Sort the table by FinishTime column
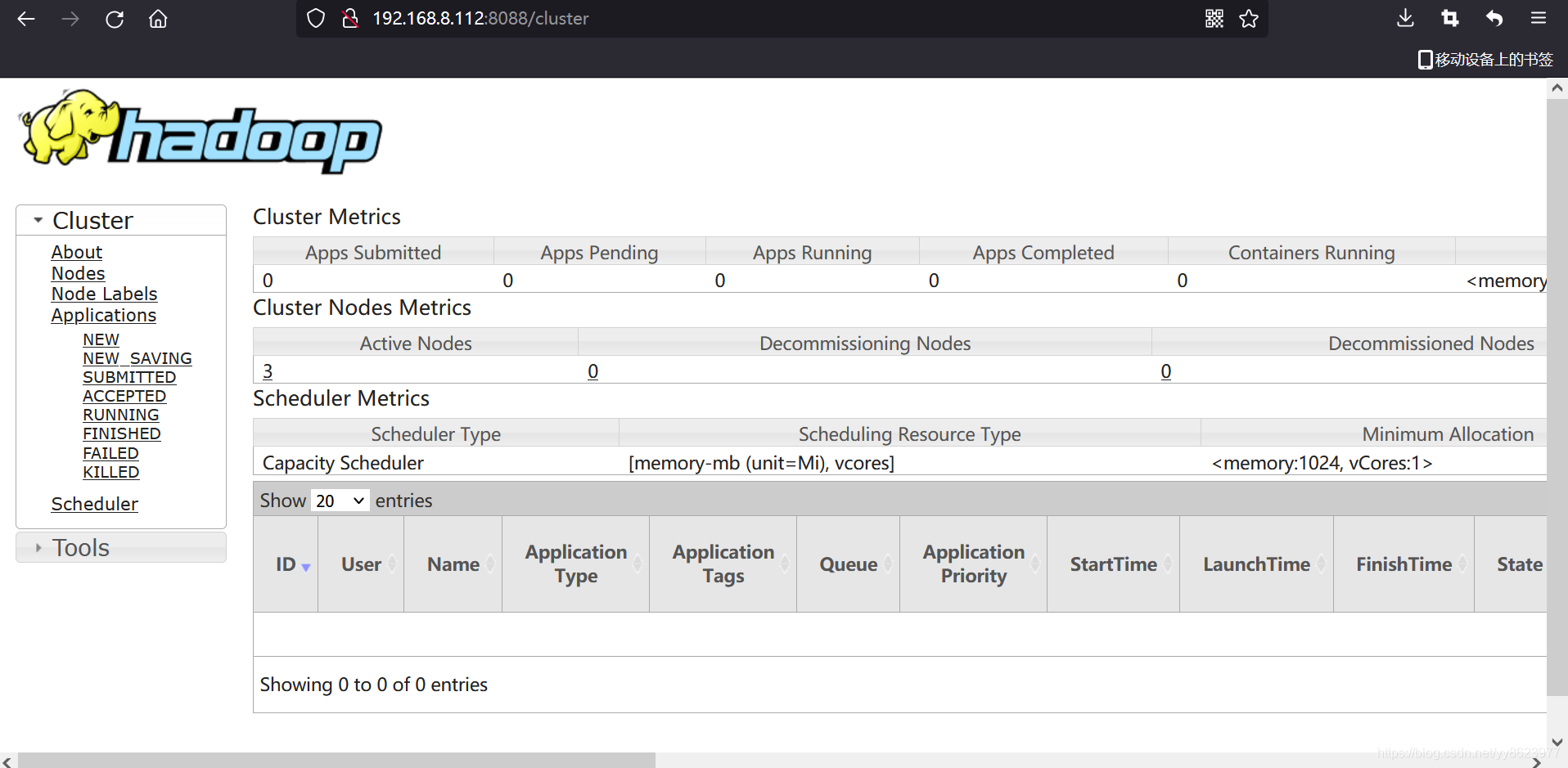The image size is (1568, 768). pyautogui.click(x=1404, y=564)
